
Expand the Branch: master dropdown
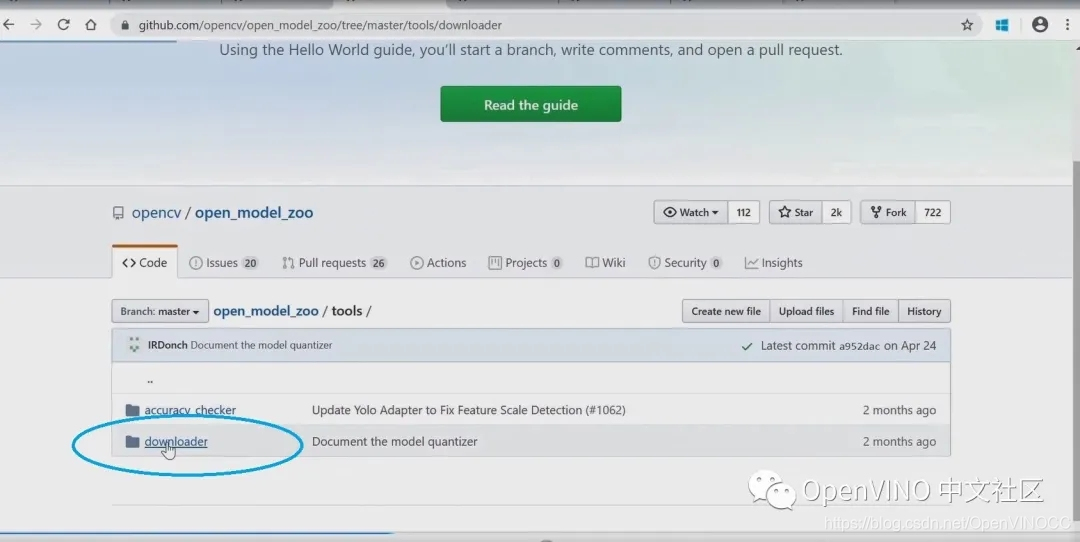(x=160, y=311)
